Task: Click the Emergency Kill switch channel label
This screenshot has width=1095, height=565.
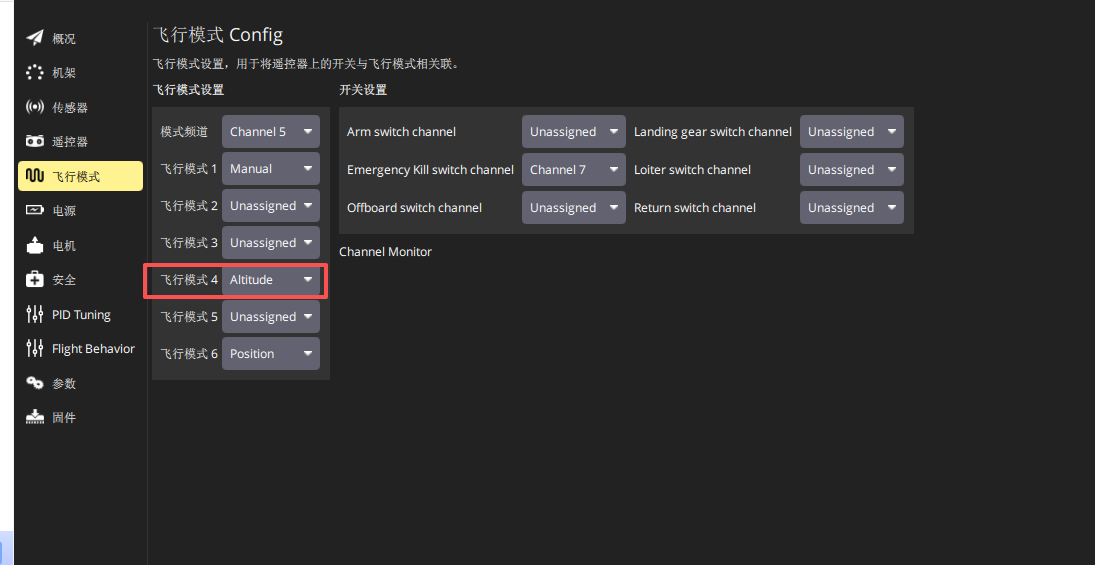Action: click(430, 170)
